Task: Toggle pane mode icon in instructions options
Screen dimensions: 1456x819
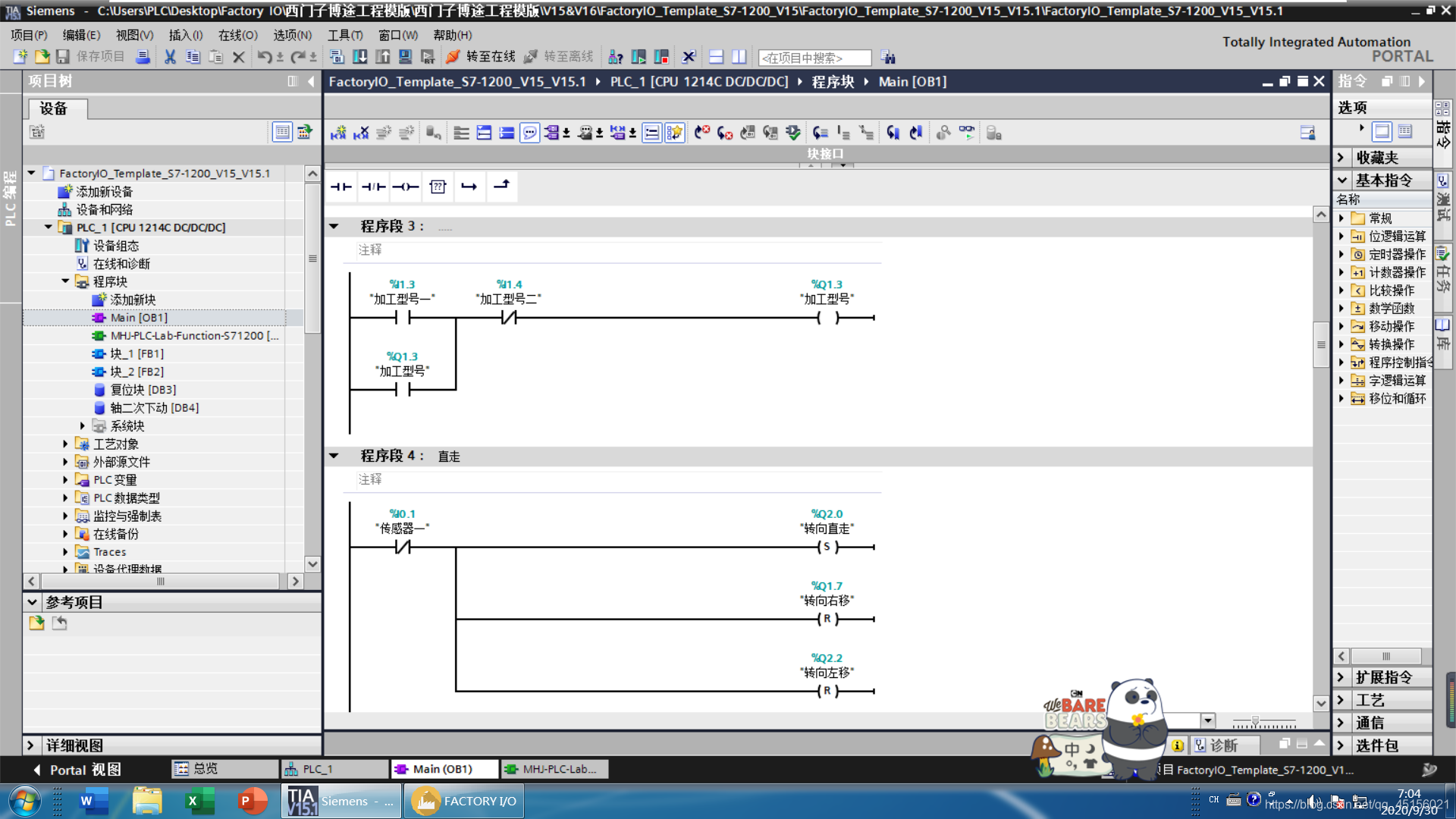Action: pos(1382,131)
